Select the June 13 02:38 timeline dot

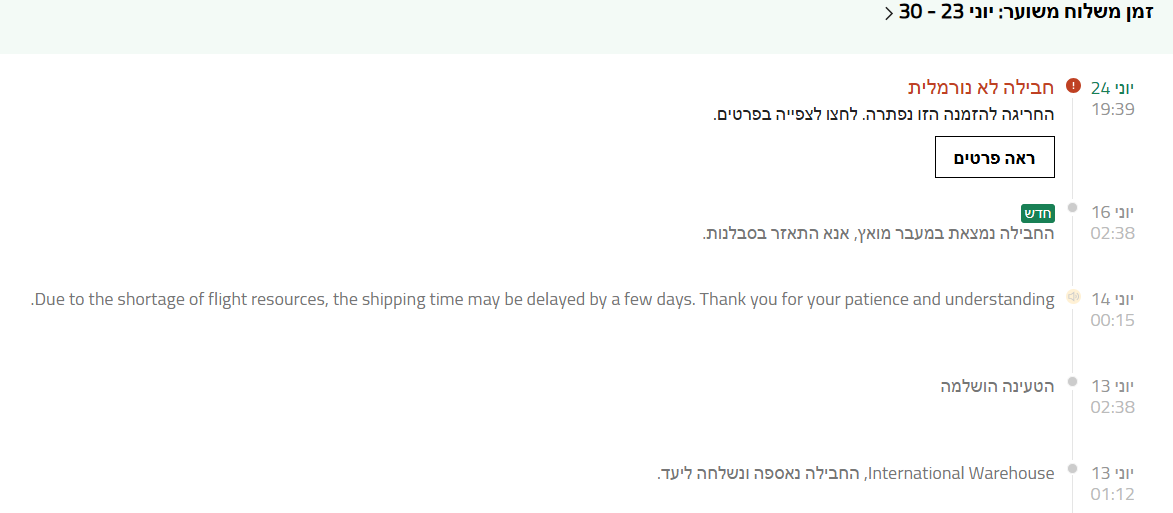(1073, 382)
